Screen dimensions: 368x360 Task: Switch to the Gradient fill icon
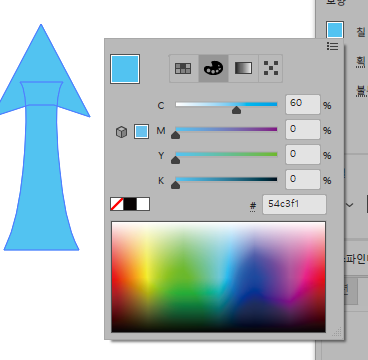click(243, 68)
